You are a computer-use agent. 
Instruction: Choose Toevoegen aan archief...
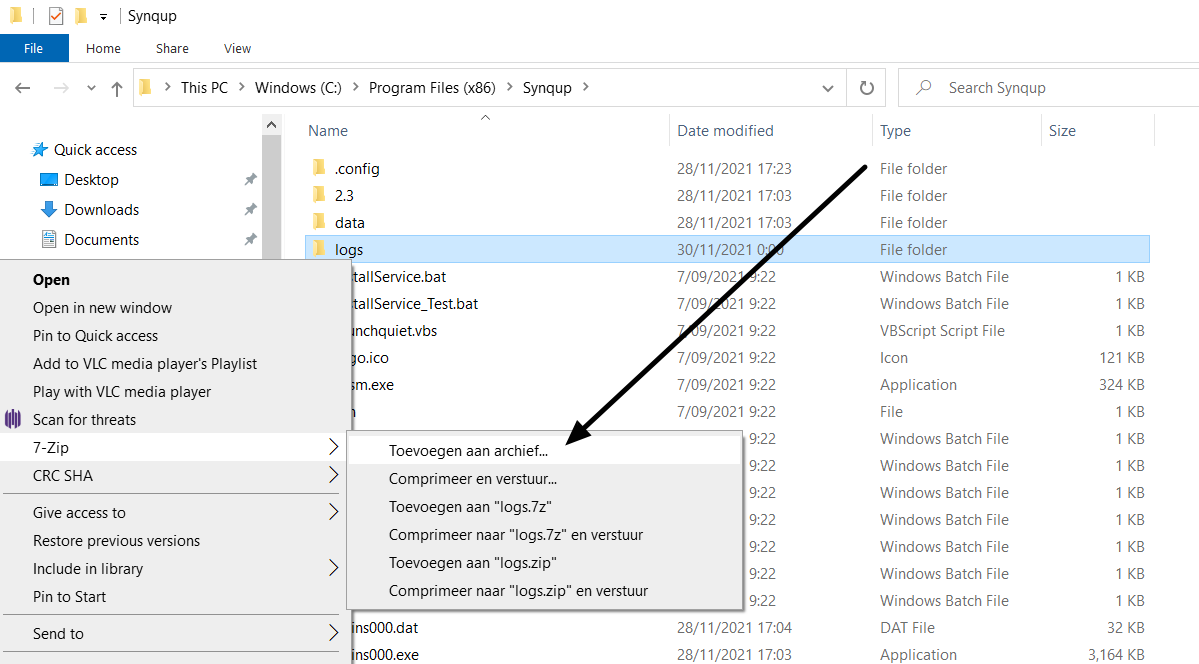click(544, 451)
